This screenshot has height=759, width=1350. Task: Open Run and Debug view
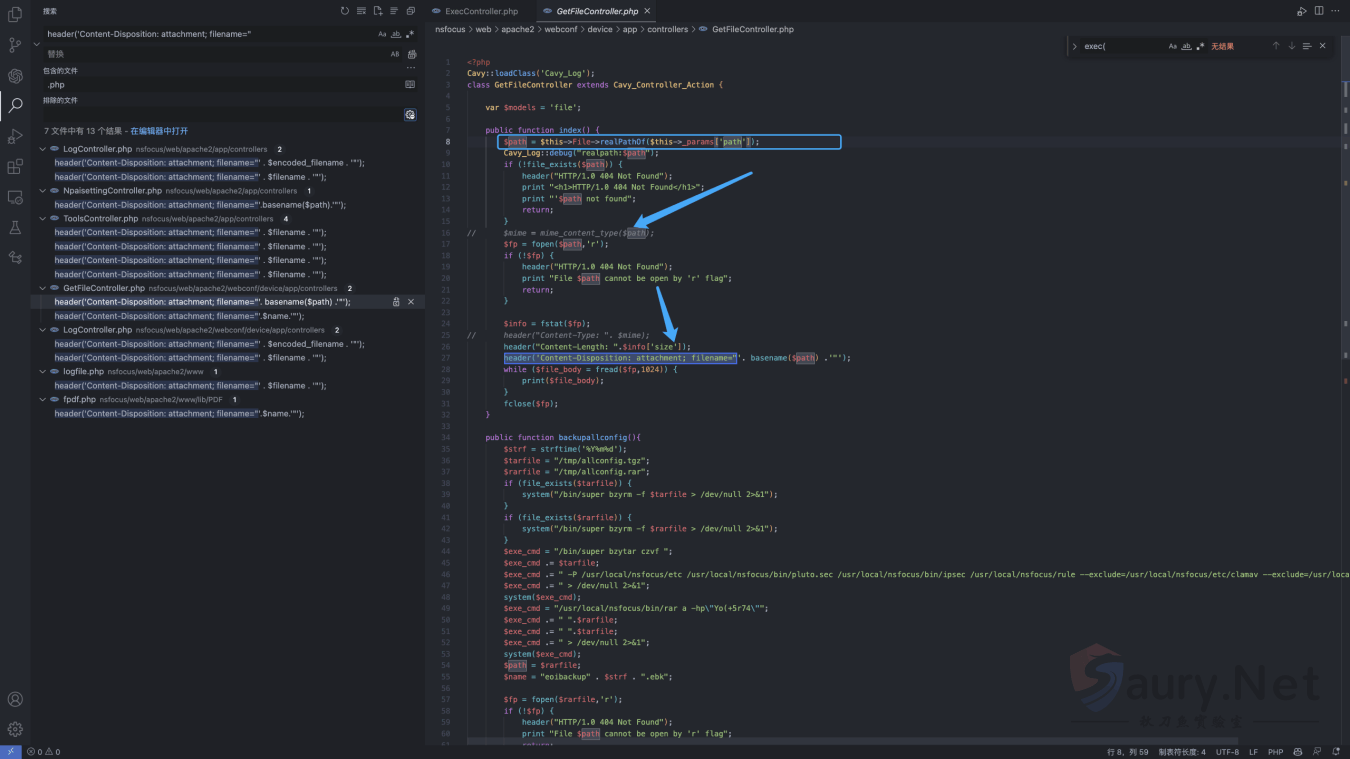[15, 136]
